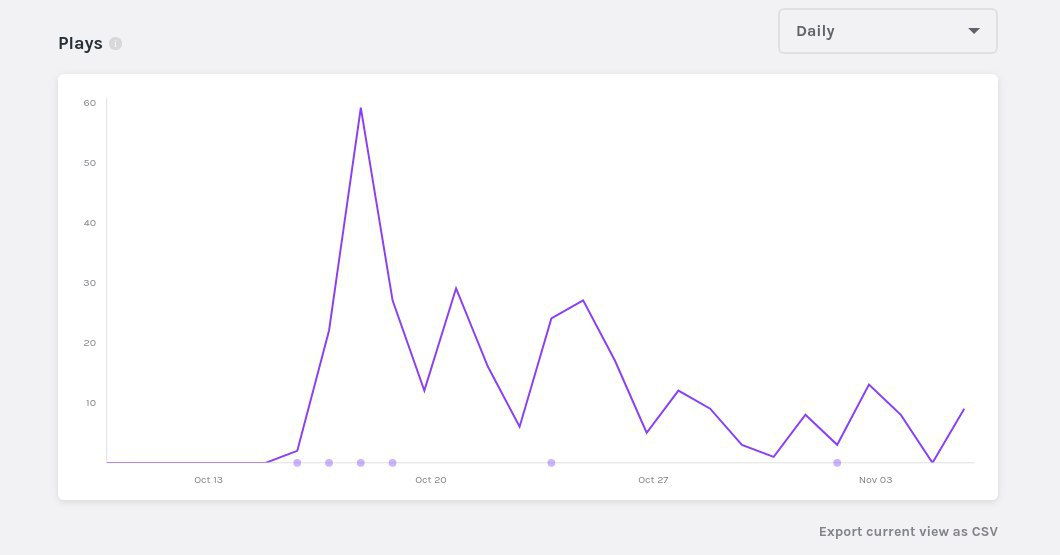Click the Oct 13 x-axis label
The height and width of the screenshot is (555, 1060).
(208, 480)
